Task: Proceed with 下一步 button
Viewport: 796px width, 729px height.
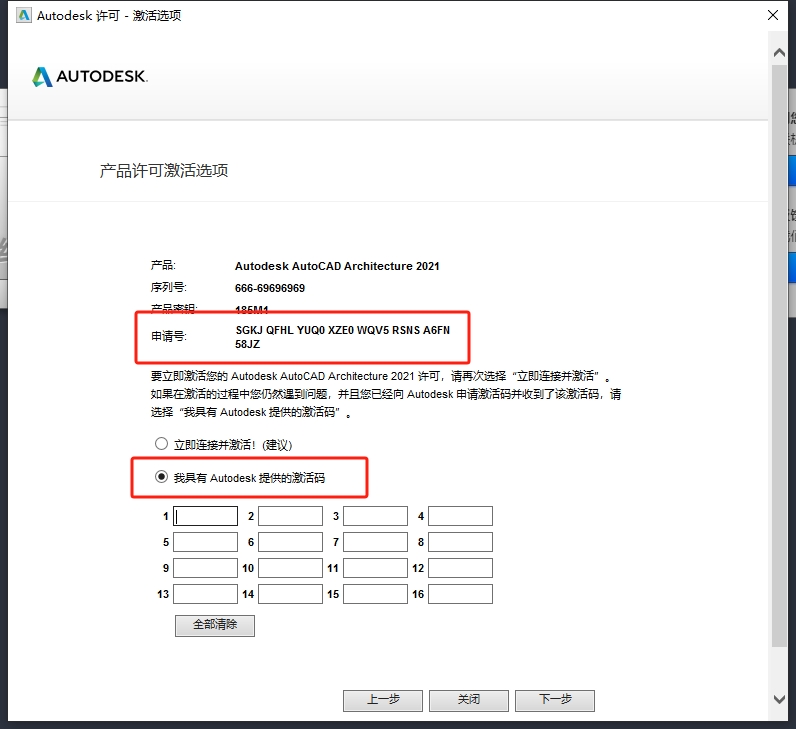Action: [x=555, y=701]
